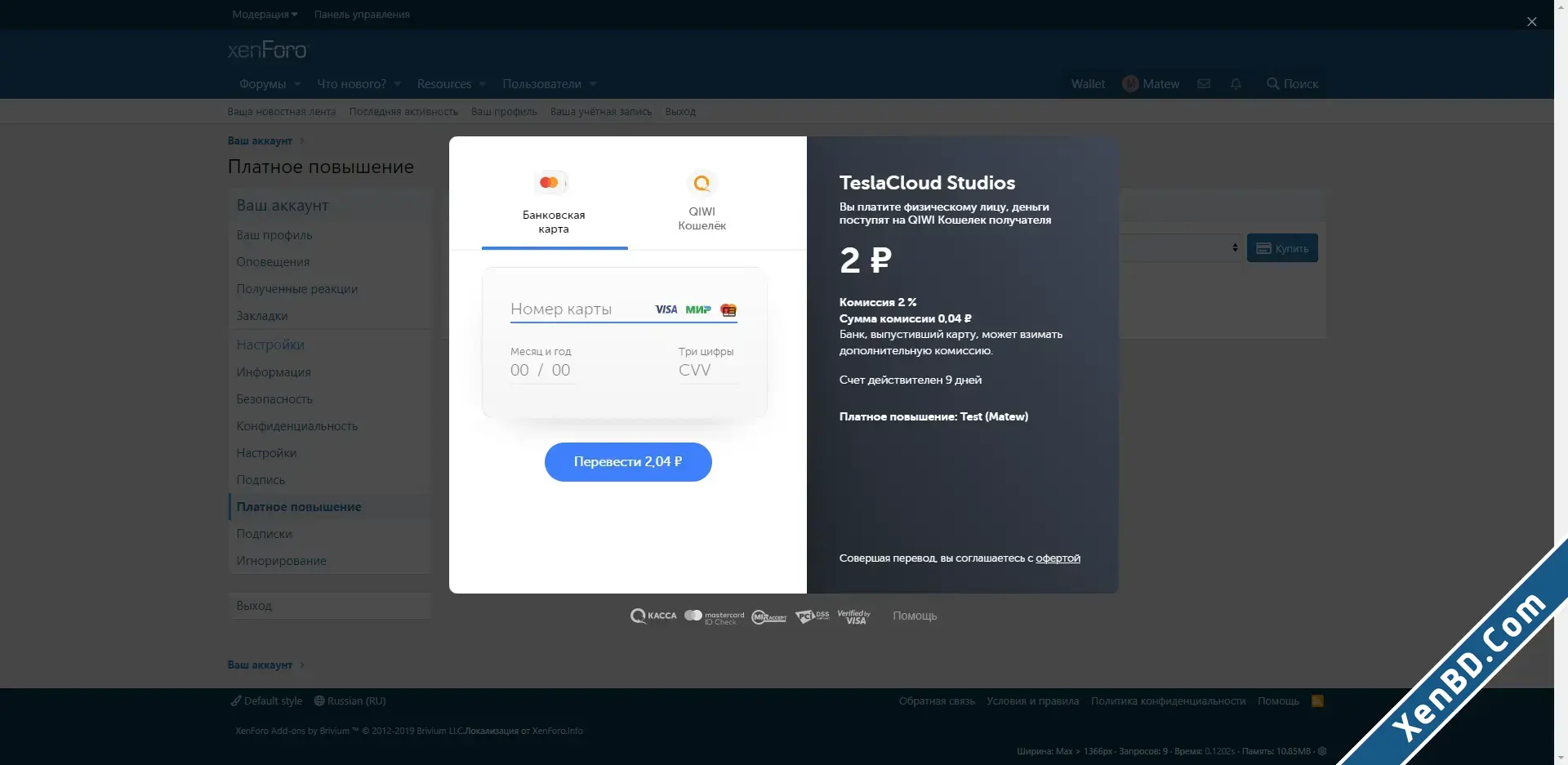Click the Verified by Visa logo
The width and height of the screenshot is (1568, 765).
pyautogui.click(x=854, y=616)
